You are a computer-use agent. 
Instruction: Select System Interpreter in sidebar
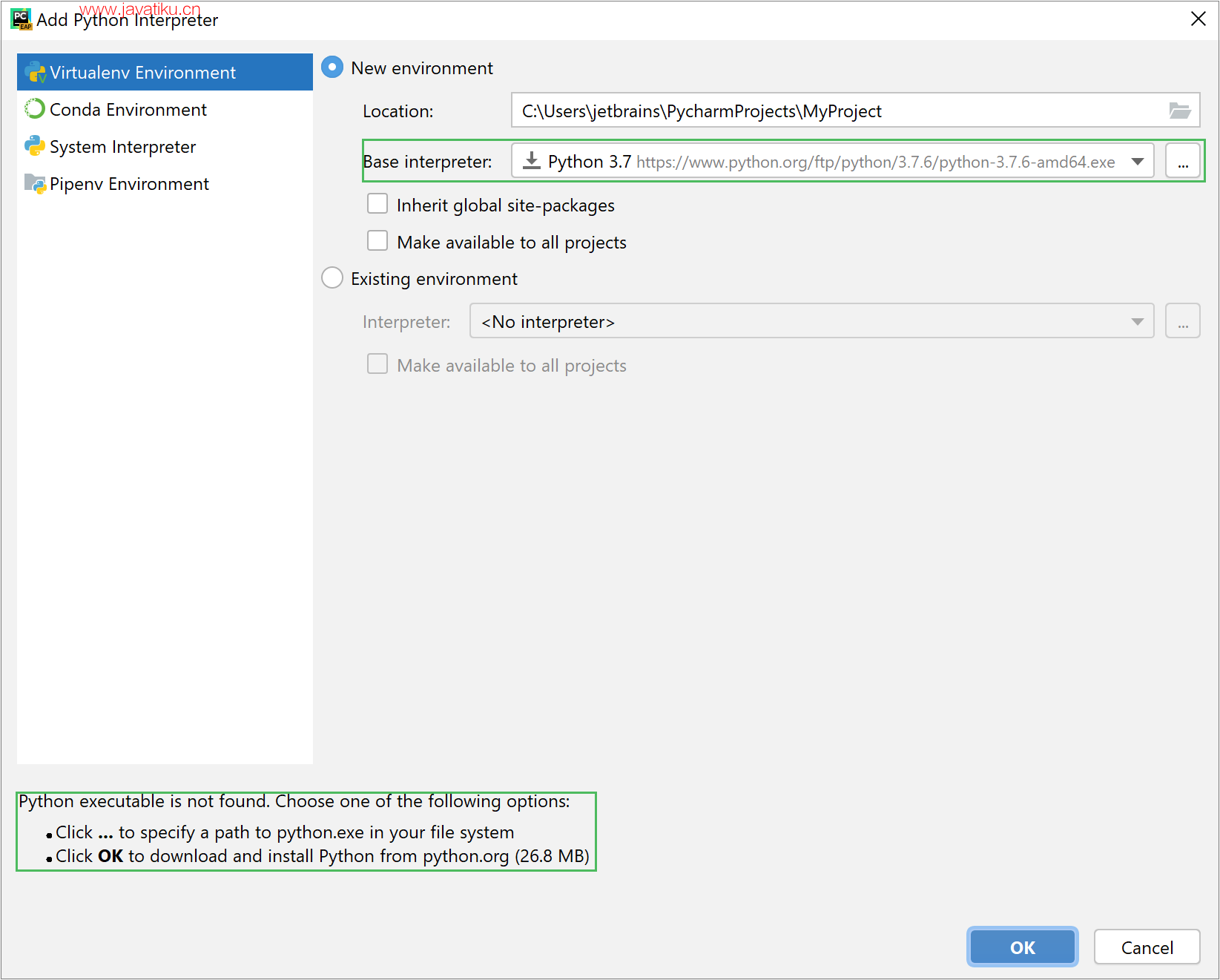click(x=165, y=146)
